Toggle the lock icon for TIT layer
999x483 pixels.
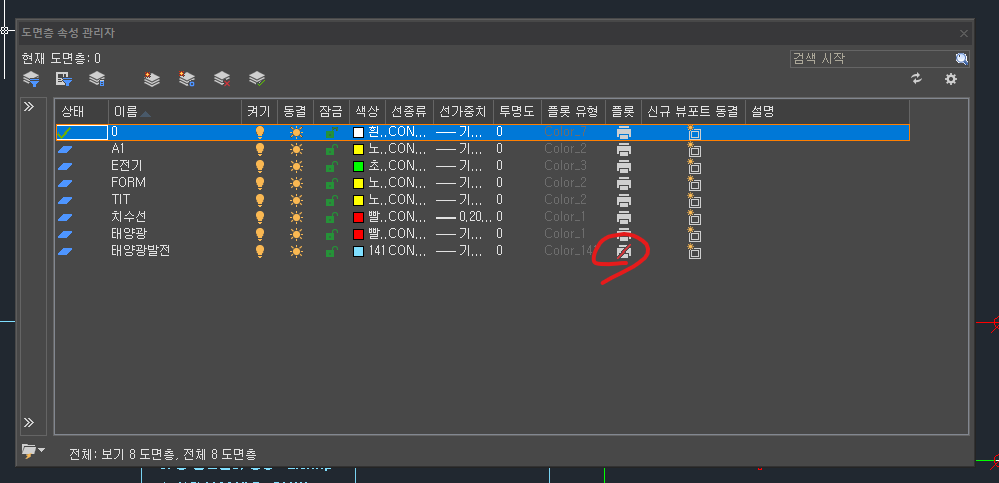tap(331, 200)
